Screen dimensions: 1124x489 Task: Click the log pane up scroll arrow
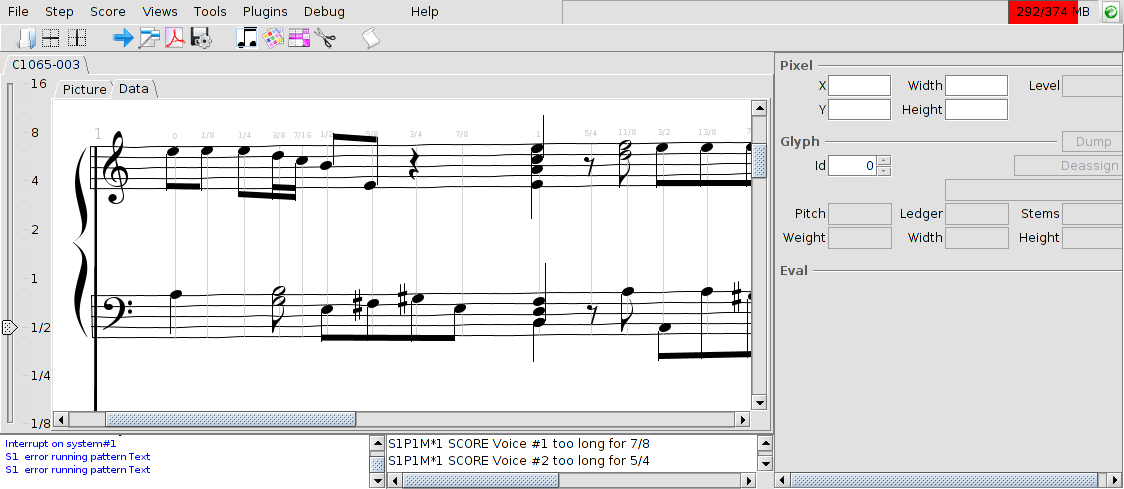tap(377, 444)
